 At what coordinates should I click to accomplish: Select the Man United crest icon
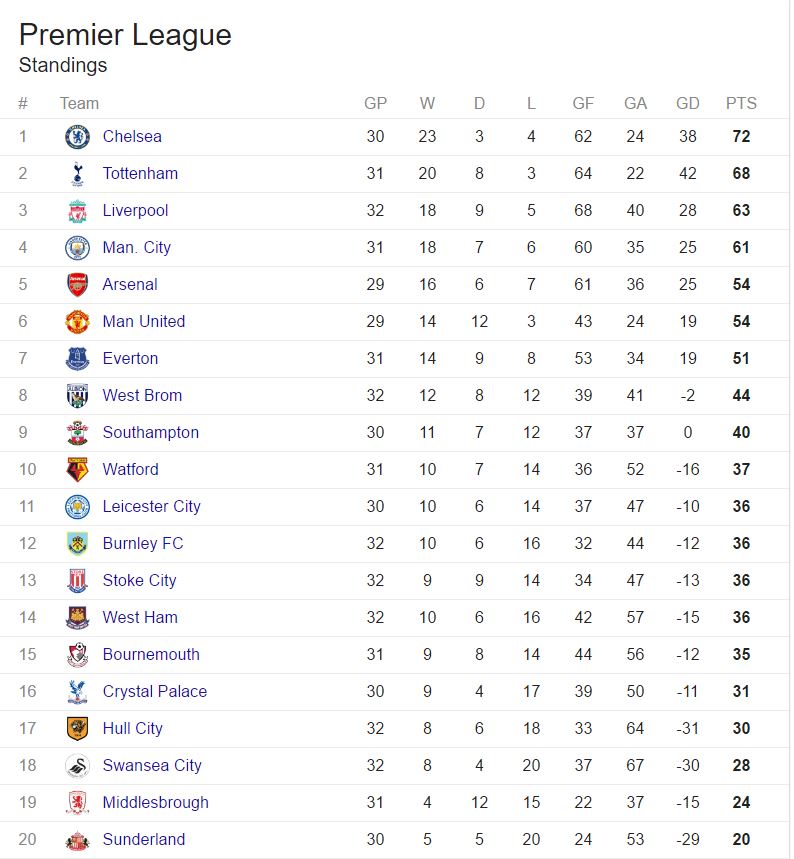pos(77,322)
